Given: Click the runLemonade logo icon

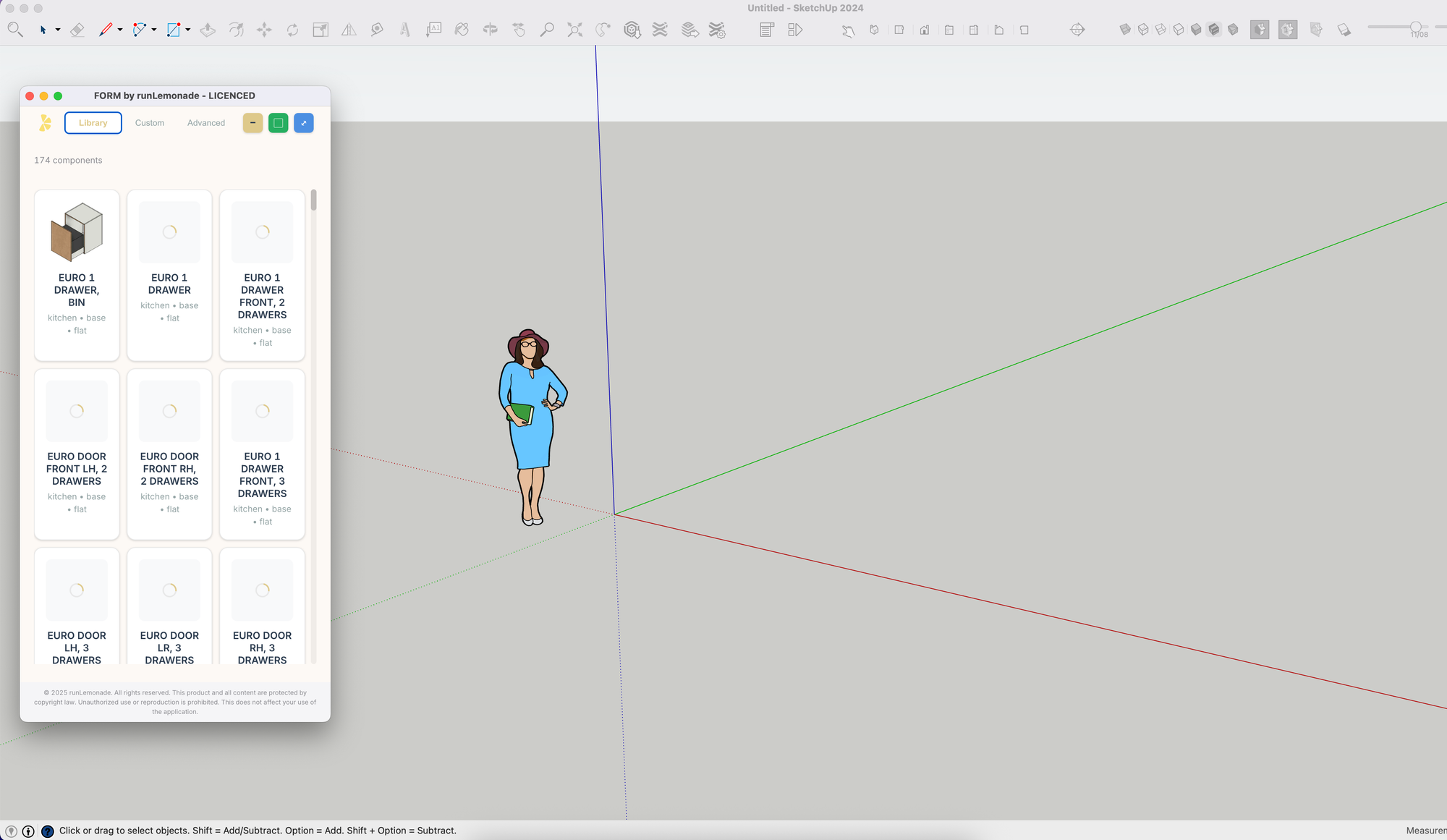Looking at the screenshot, I should [46, 123].
